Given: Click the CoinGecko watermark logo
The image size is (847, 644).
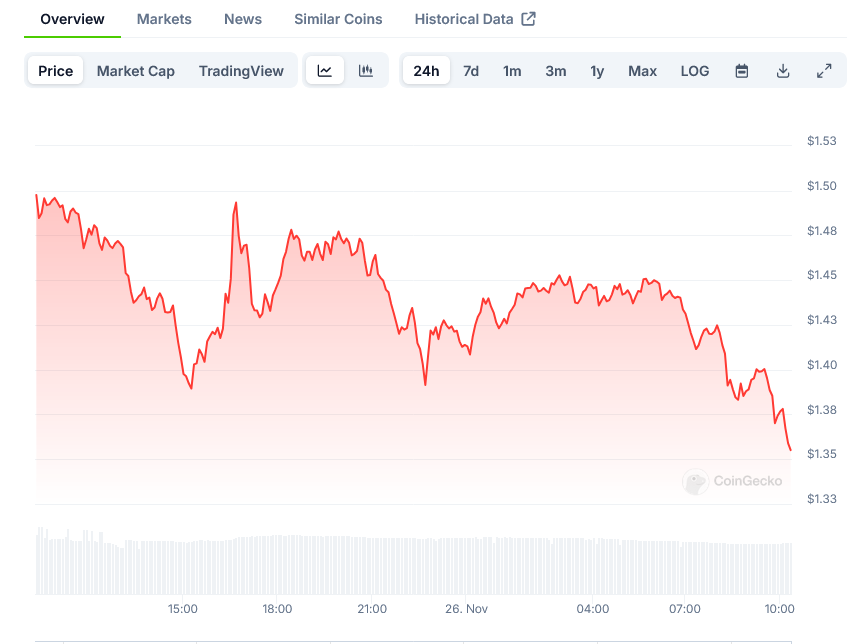Looking at the screenshot, I should point(733,481).
